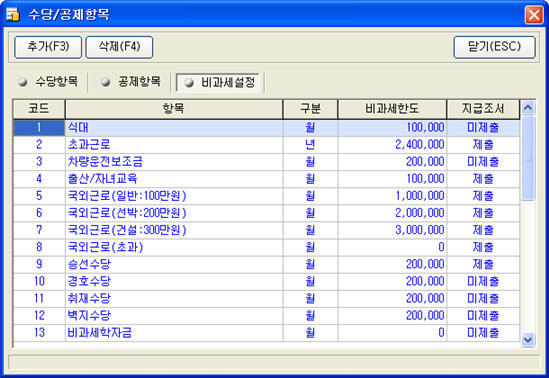Select the 벽지수당 item

(174, 316)
